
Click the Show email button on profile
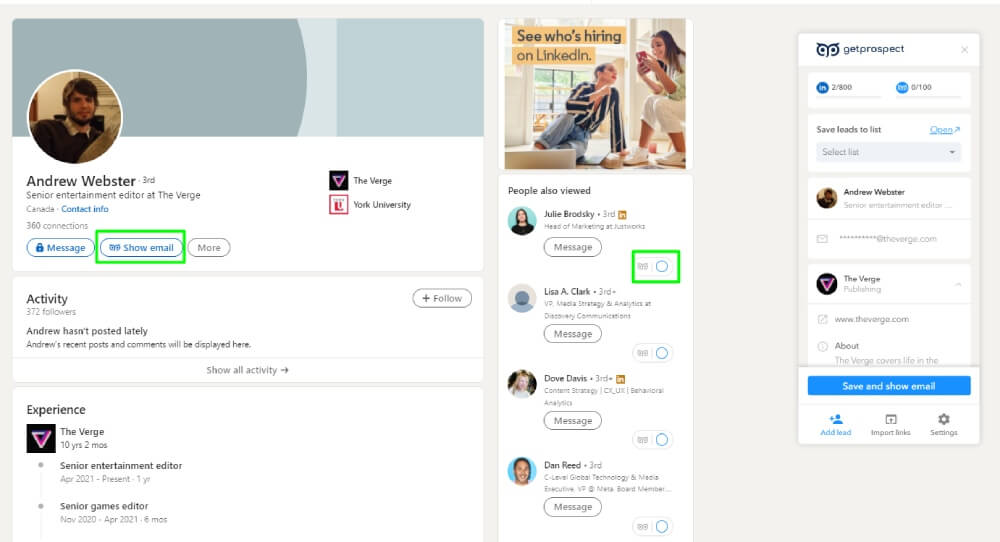coord(141,247)
